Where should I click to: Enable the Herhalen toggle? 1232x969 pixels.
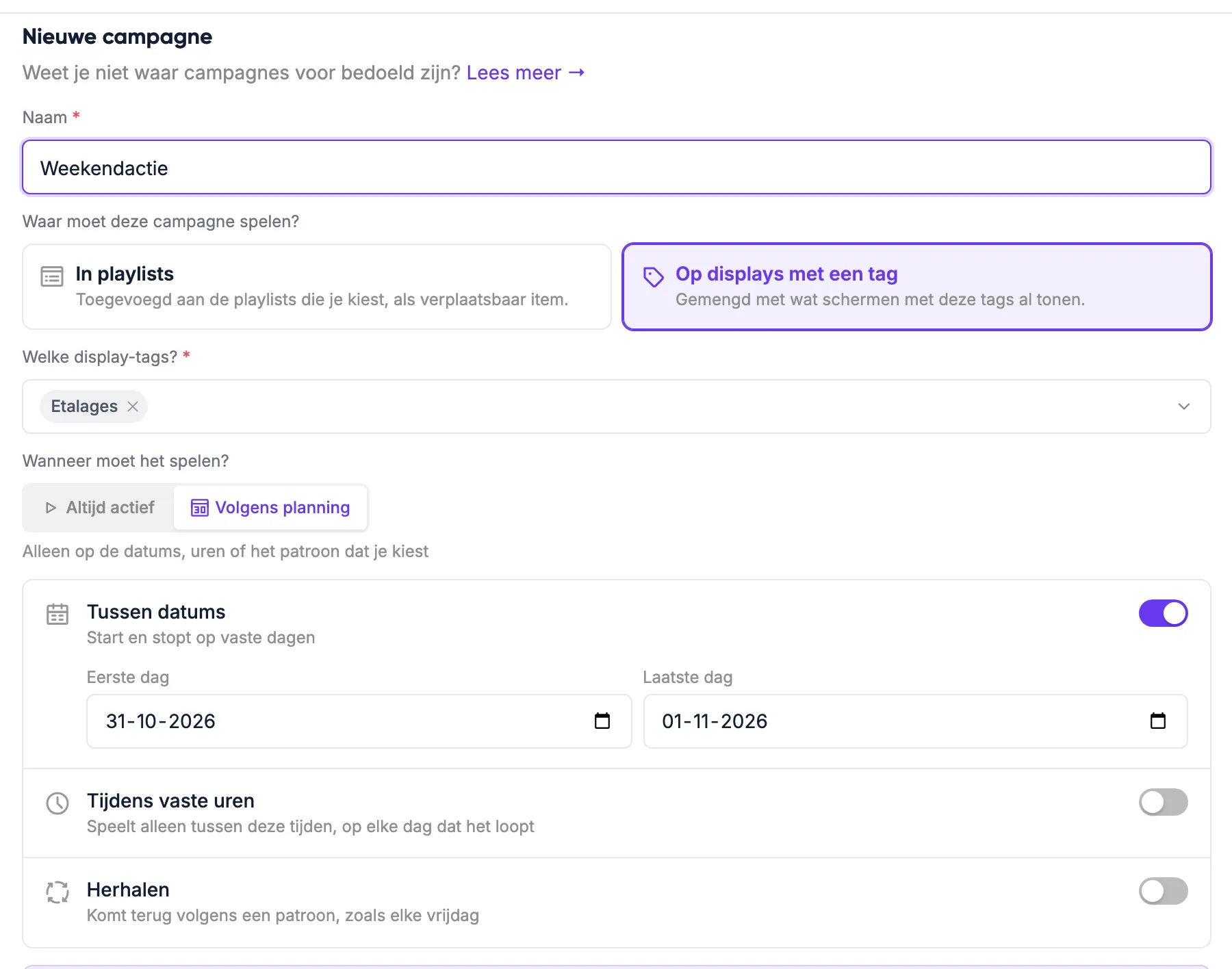(x=1163, y=891)
